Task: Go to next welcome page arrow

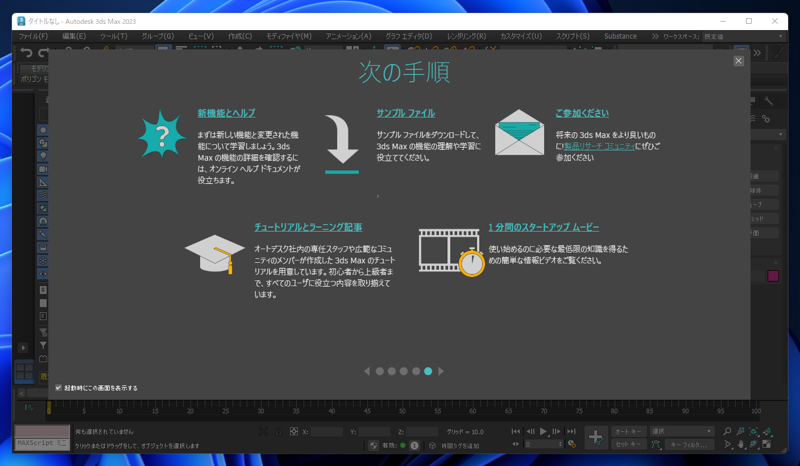Action: click(x=441, y=371)
